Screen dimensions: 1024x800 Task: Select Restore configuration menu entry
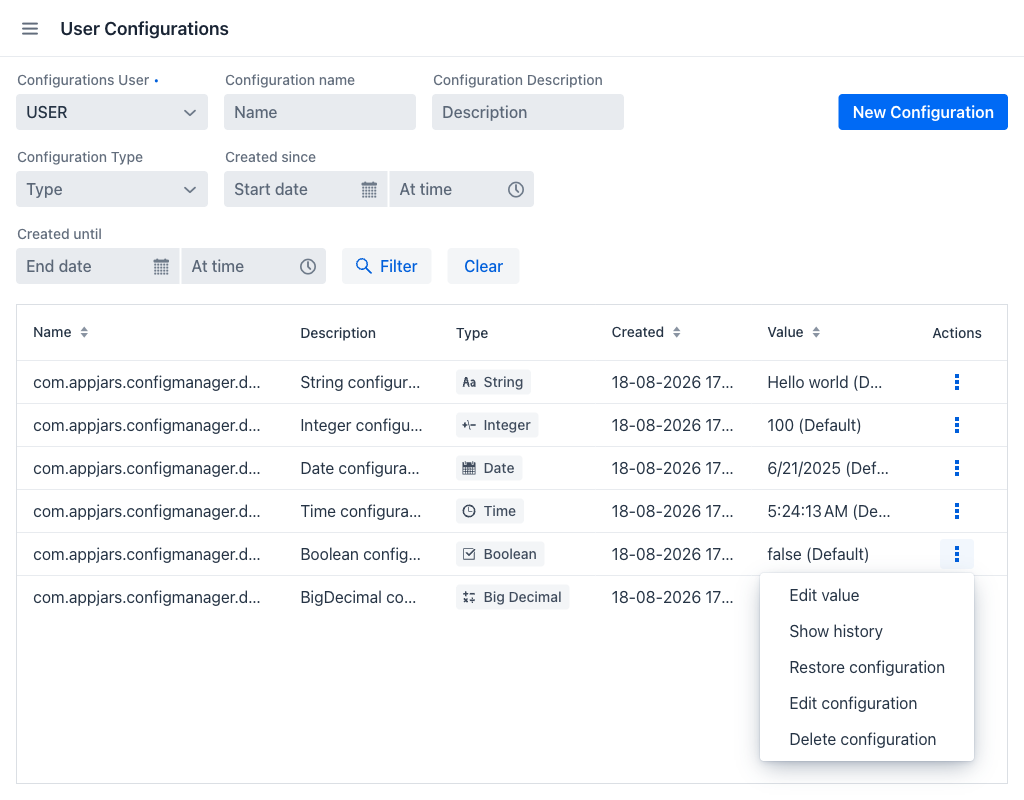tap(867, 667)
